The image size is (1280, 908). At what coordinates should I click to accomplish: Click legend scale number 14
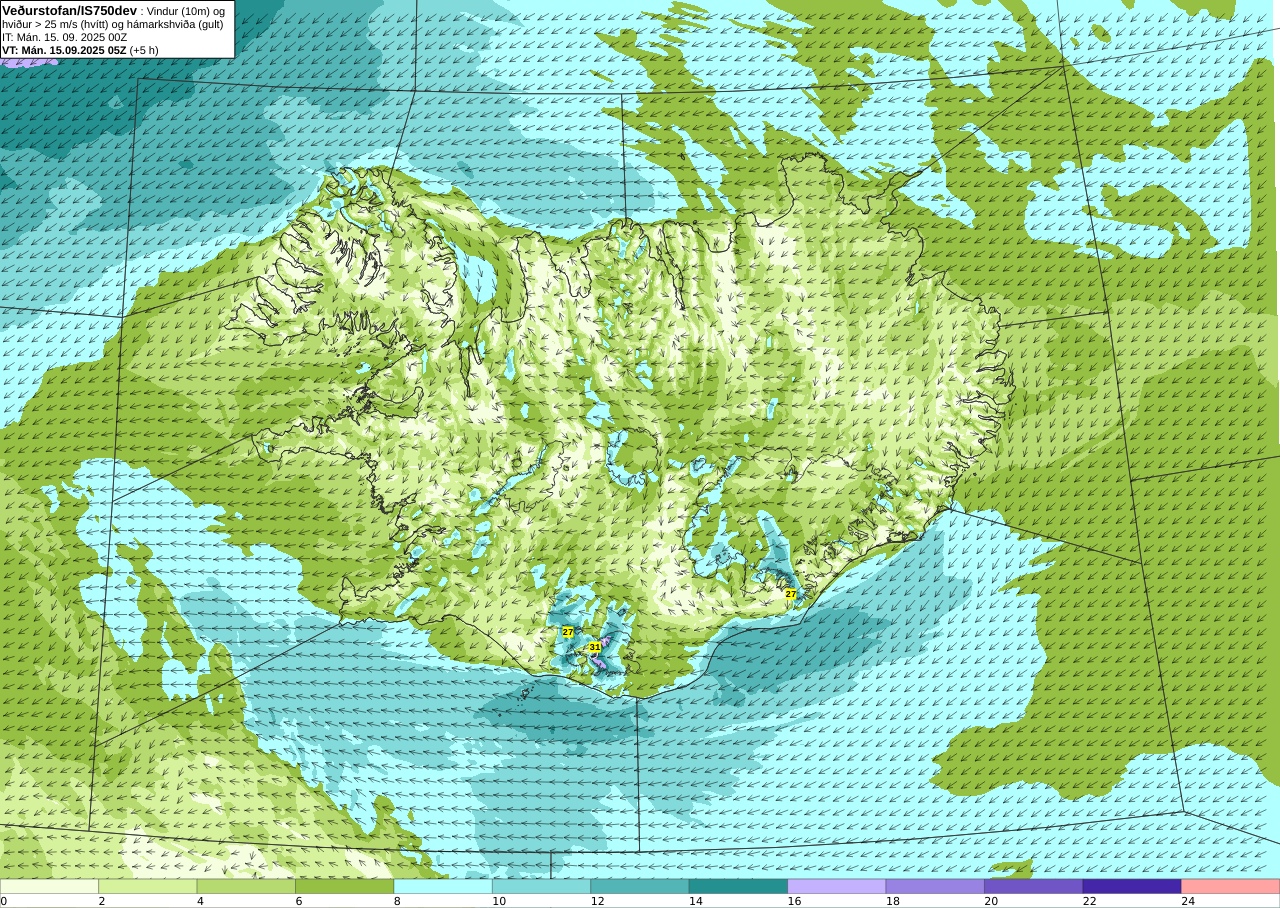(x=695, y=901)
